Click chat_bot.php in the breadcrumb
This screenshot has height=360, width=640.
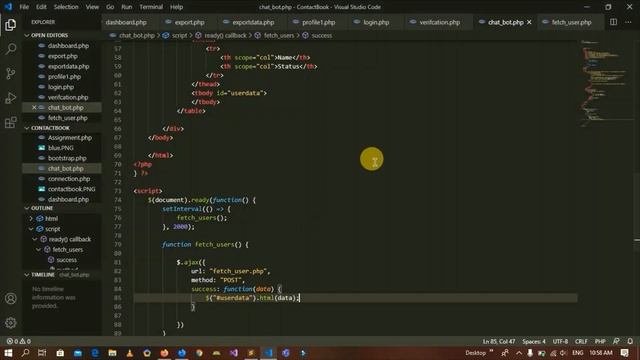click(137, 36)
